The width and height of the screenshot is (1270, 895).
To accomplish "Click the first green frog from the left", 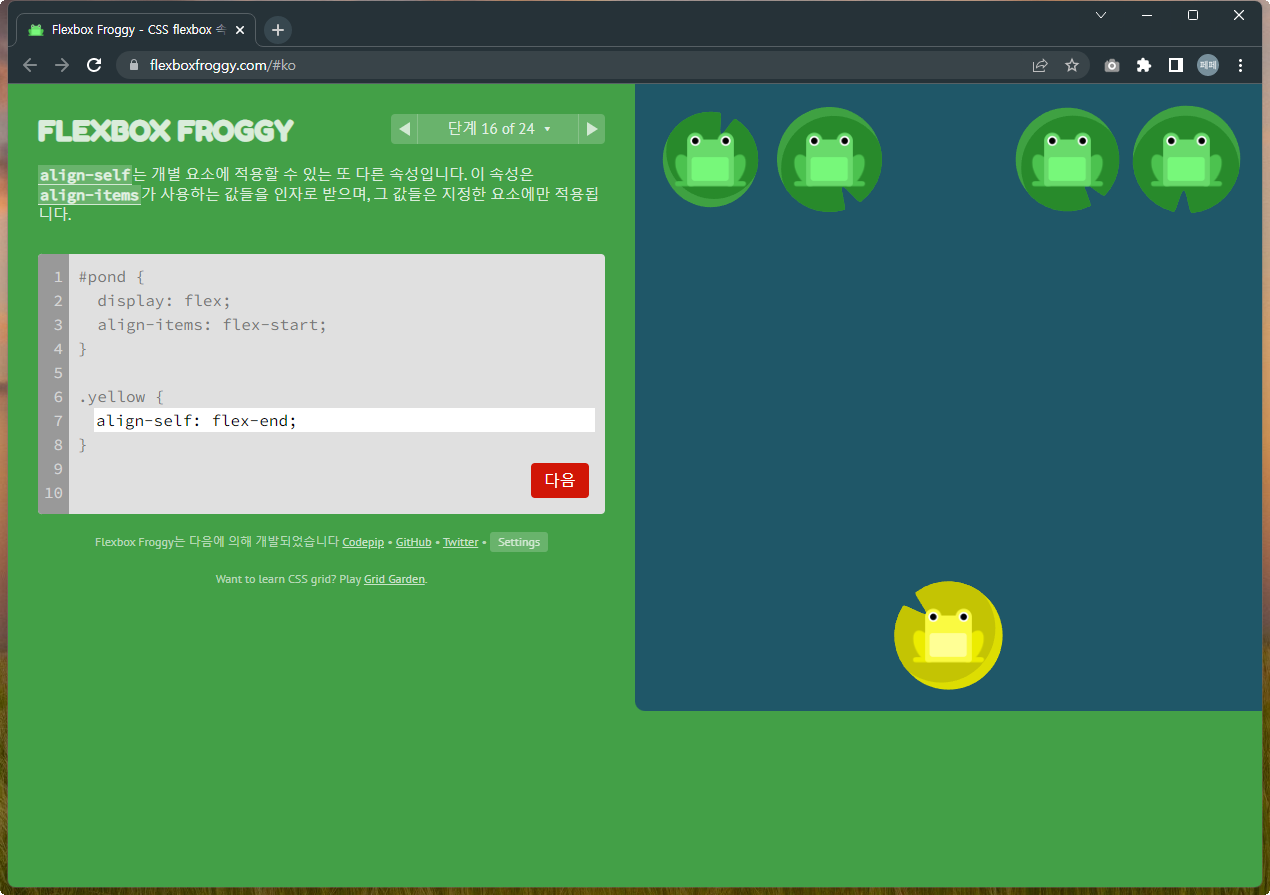I will 710,159.
